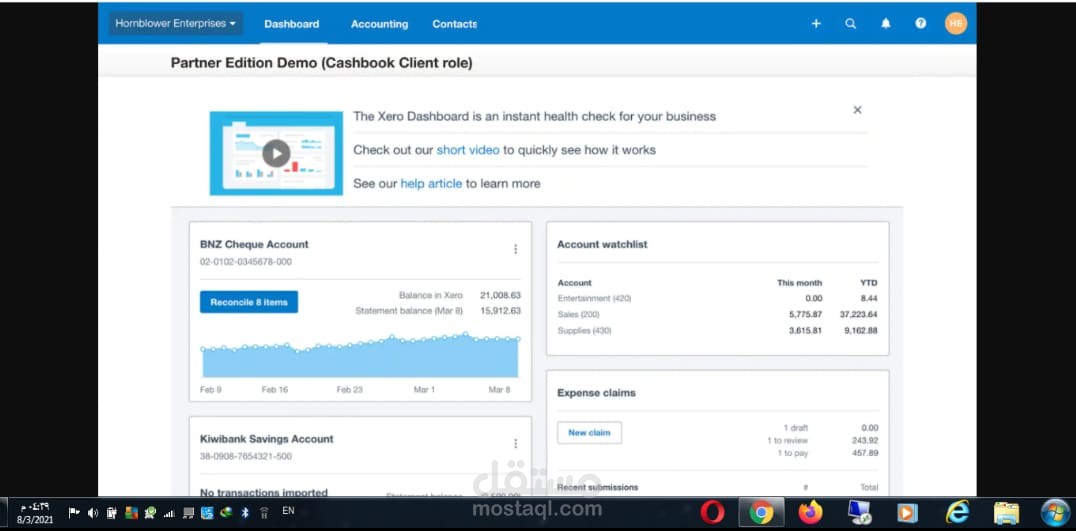This screenshot has width=1076, height=531.
Task: Click the Sales YTD value 37,223.64
Action: click(858, 314)
